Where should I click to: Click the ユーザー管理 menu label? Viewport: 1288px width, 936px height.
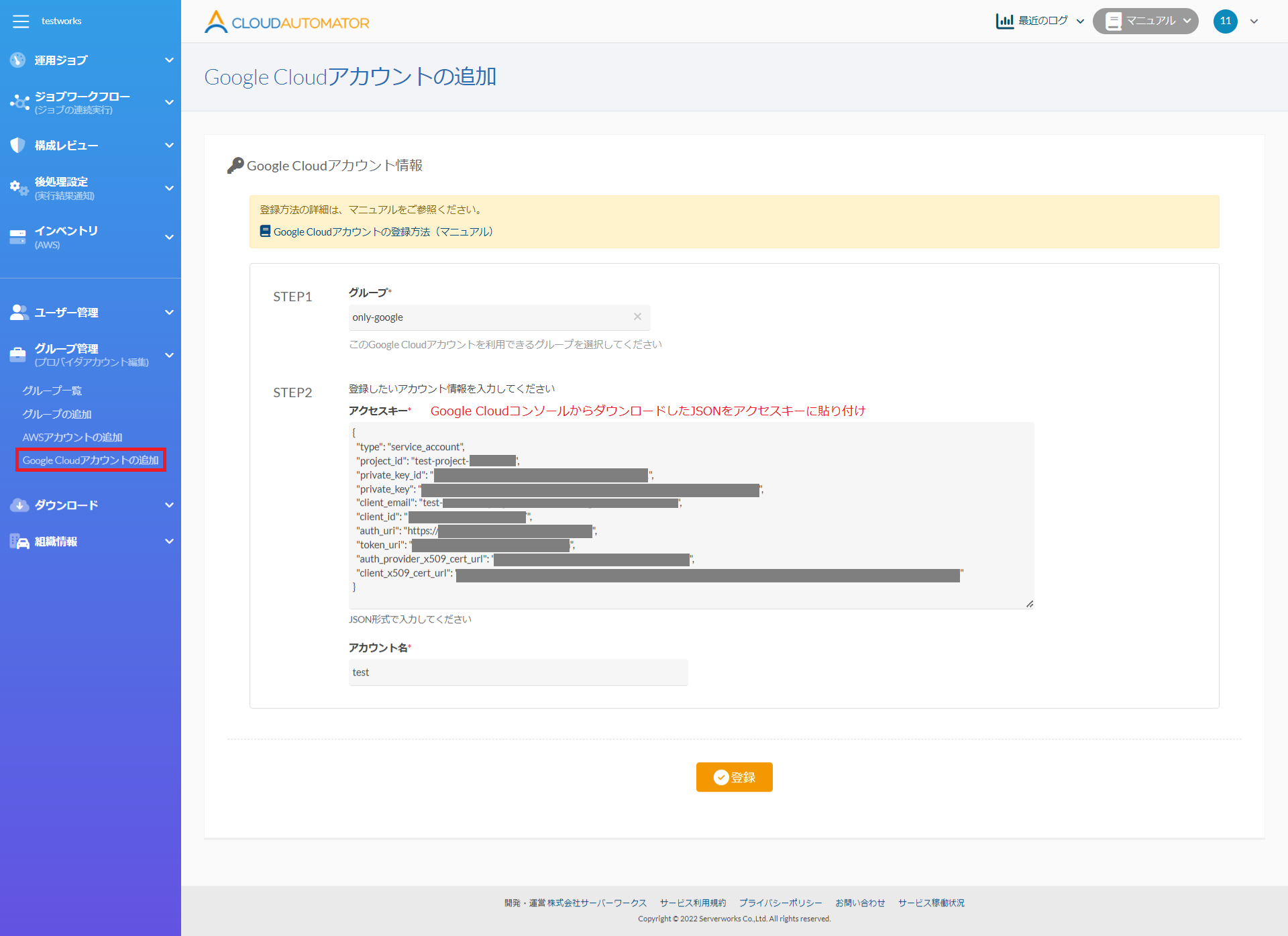click(x=66, y=313)
